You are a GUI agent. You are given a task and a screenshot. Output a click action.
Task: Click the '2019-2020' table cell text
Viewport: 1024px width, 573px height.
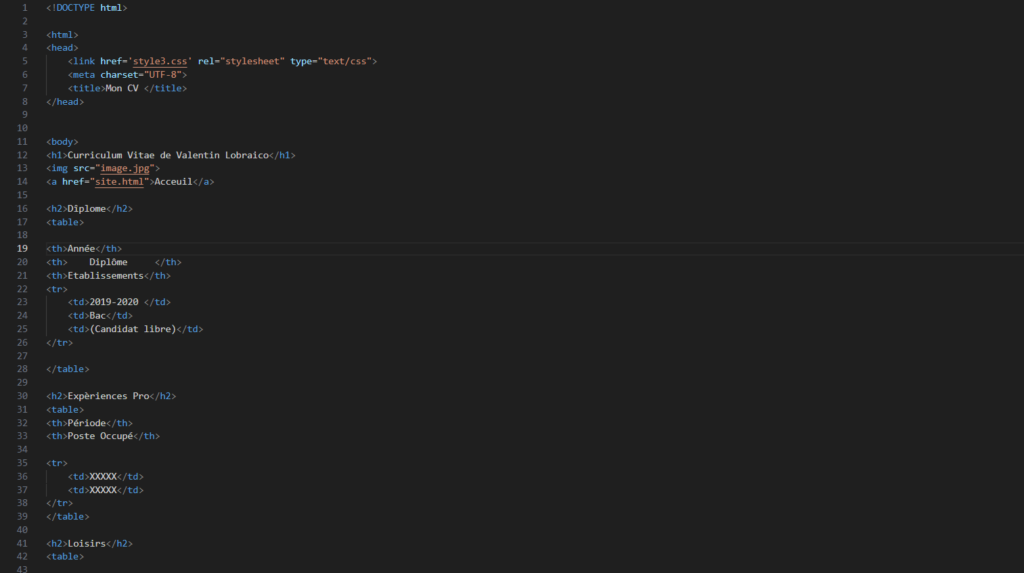point(114,303)
